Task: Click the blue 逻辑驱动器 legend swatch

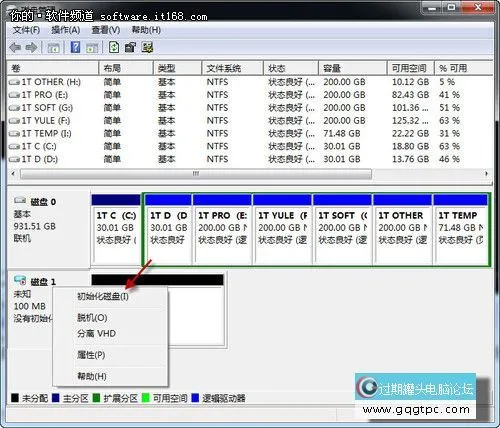Action: click(x=195, y=398)
